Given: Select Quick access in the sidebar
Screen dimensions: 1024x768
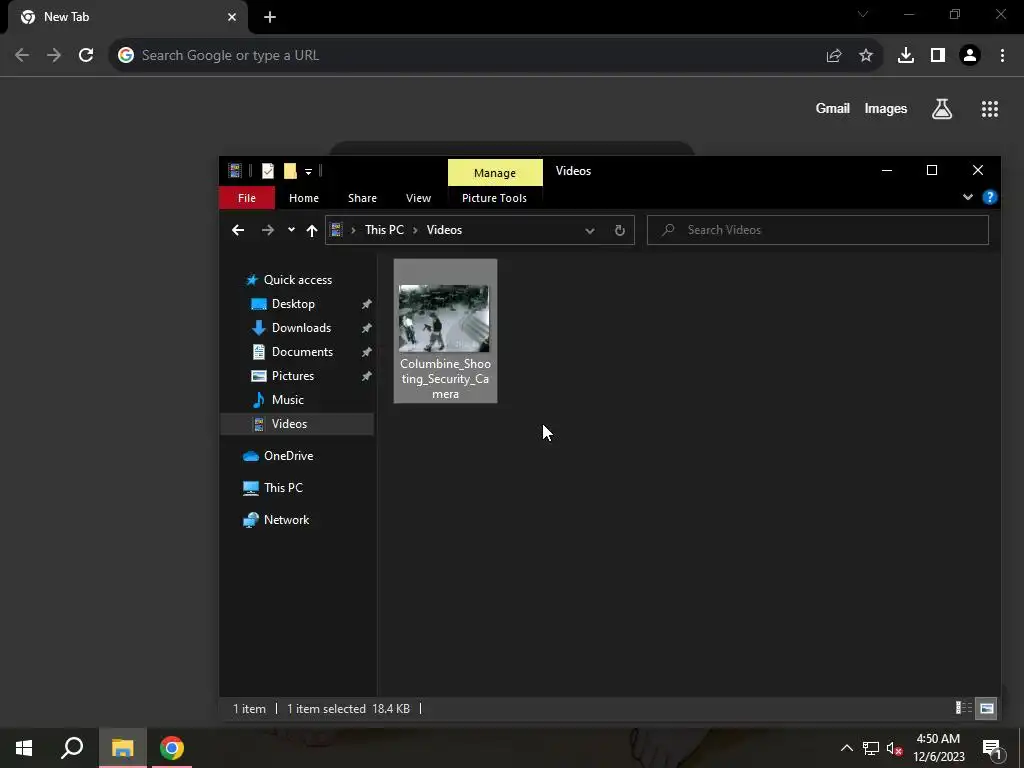Looking at the screenshot, I should point(297,280).
